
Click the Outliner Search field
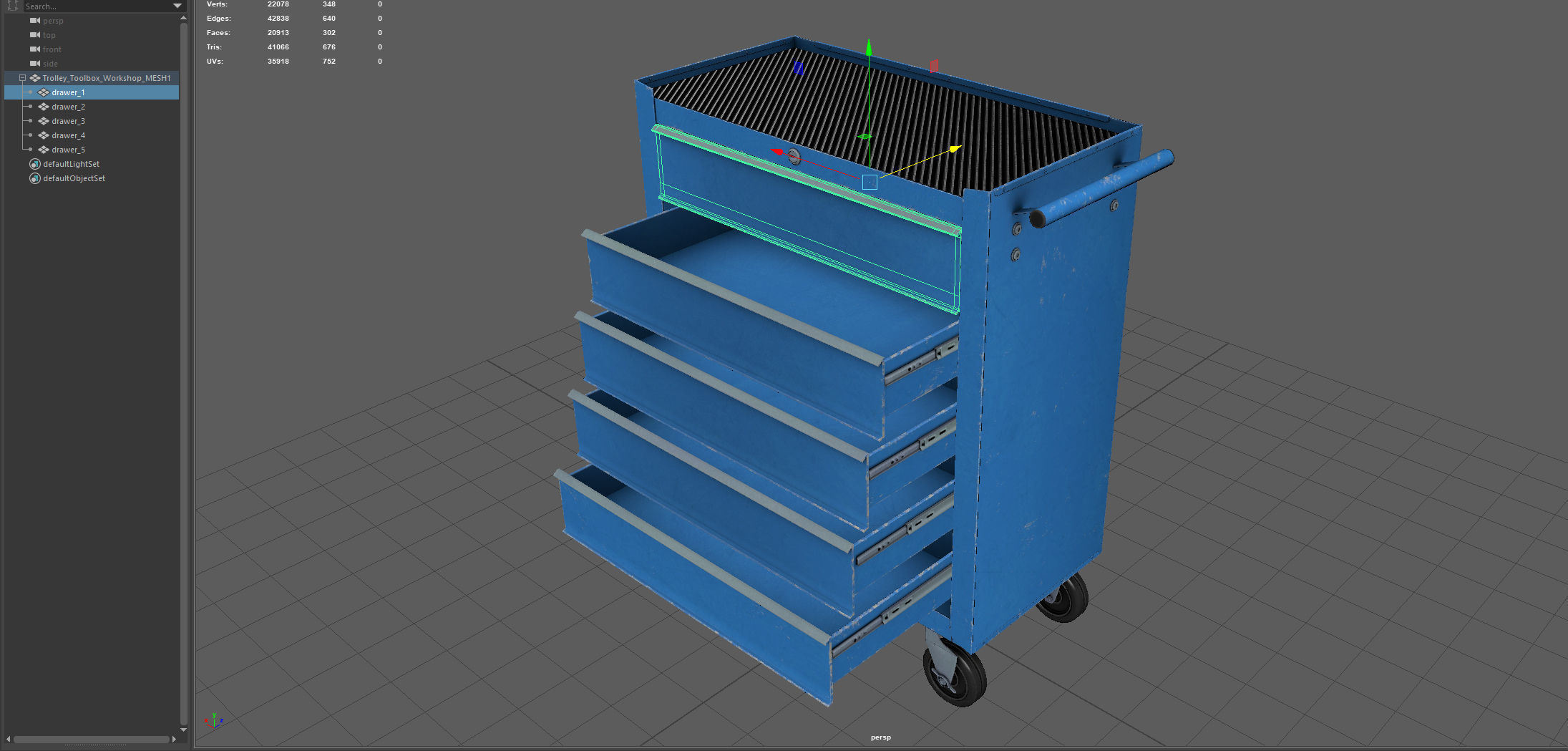96,6
